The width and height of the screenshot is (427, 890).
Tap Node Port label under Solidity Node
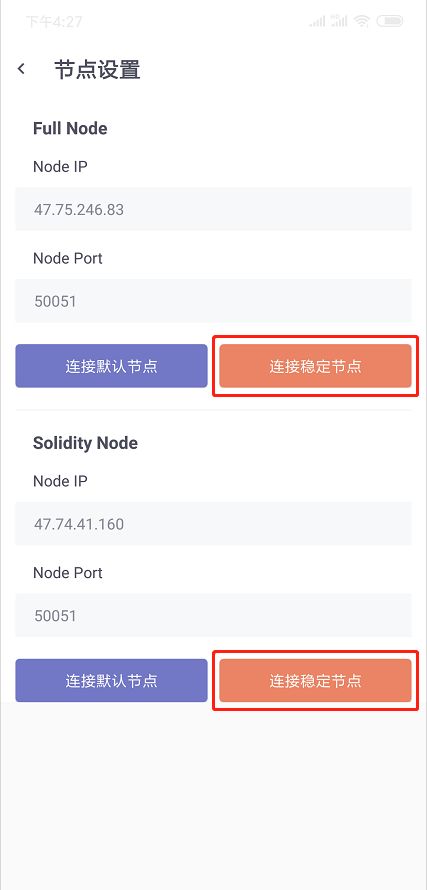pyautogui.click(x=68, y=573)
